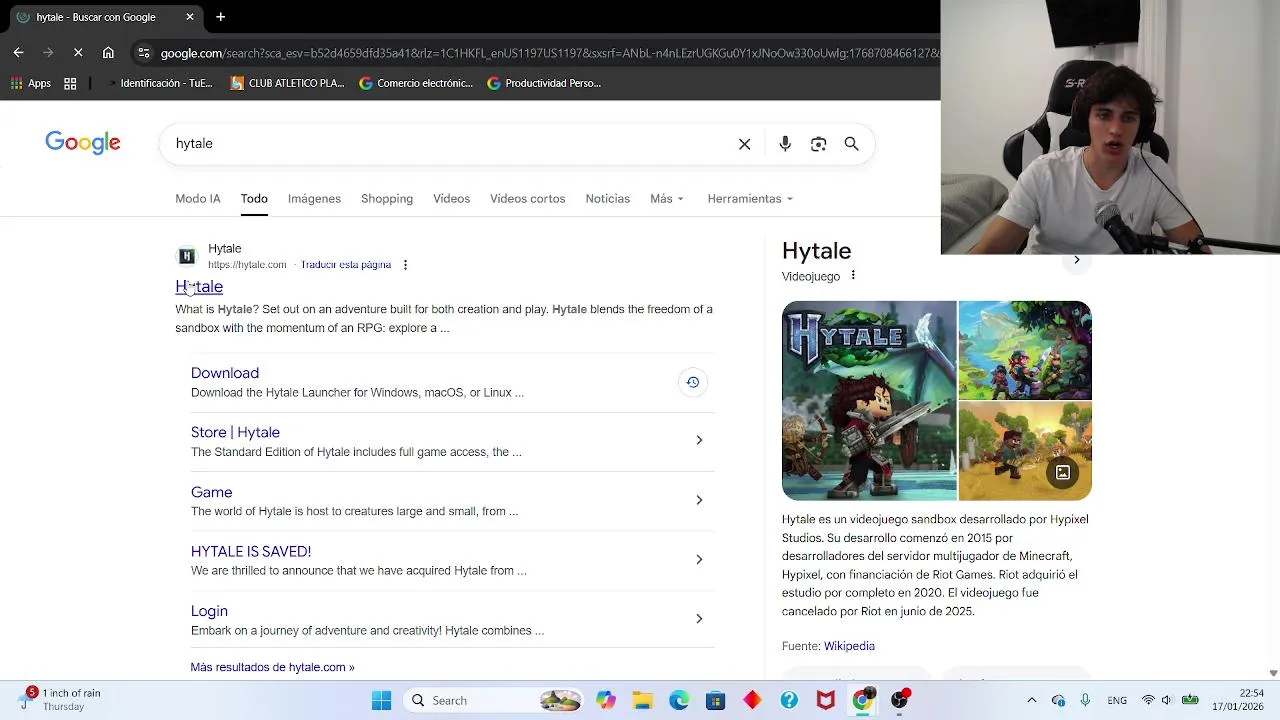
Task: View site information icon in address bar
Action: (x=144, y=53)
